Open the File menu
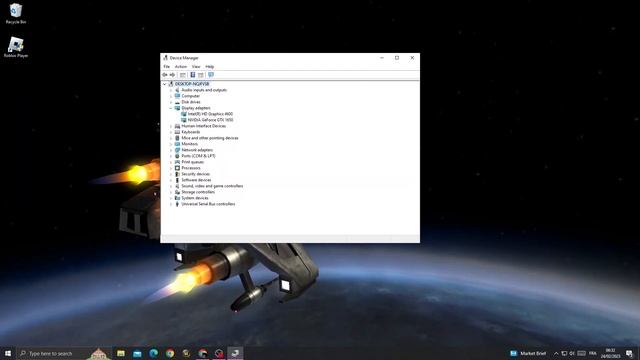The image size is (640, 360). click(167, 67)
